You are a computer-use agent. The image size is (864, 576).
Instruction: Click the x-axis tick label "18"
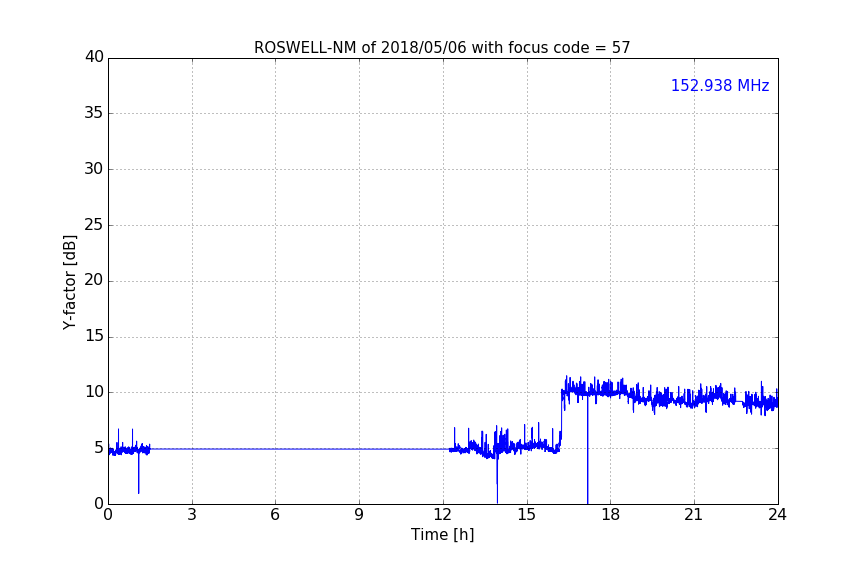coord(611,515)
